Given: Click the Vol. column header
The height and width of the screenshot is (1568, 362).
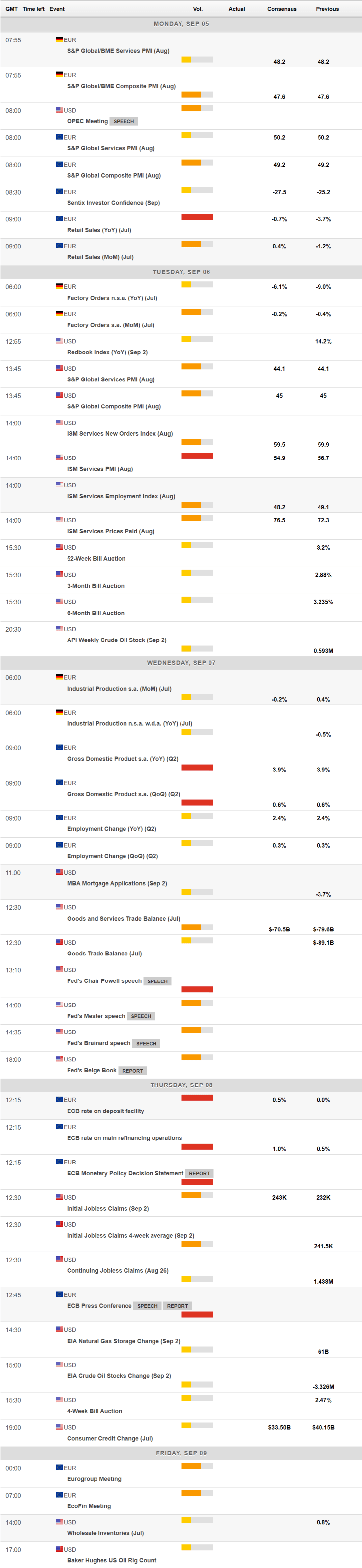Looking at the screenshot, I should [197, 9].
